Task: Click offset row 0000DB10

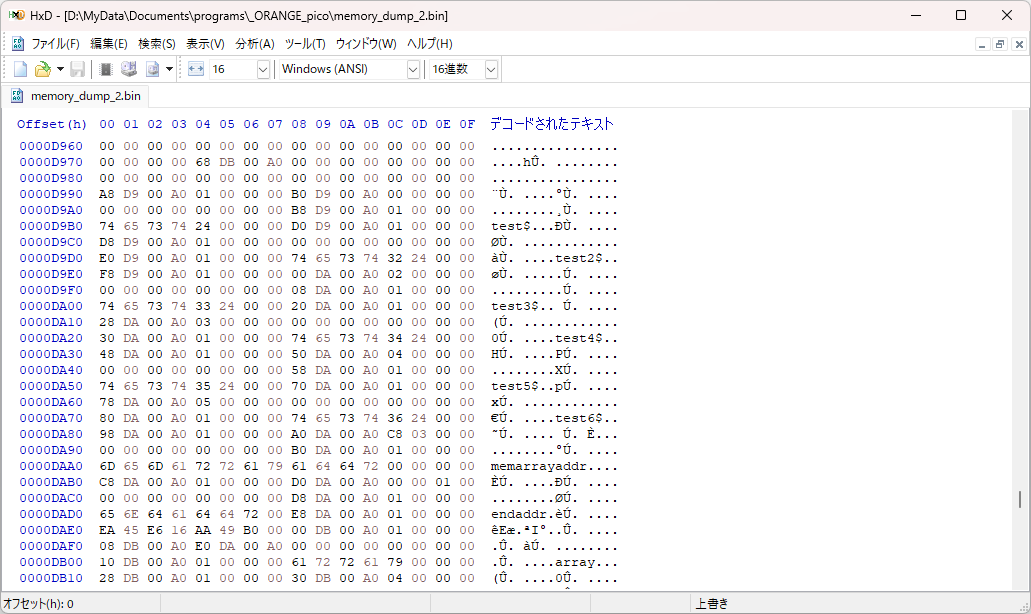Action: point(51,579)
